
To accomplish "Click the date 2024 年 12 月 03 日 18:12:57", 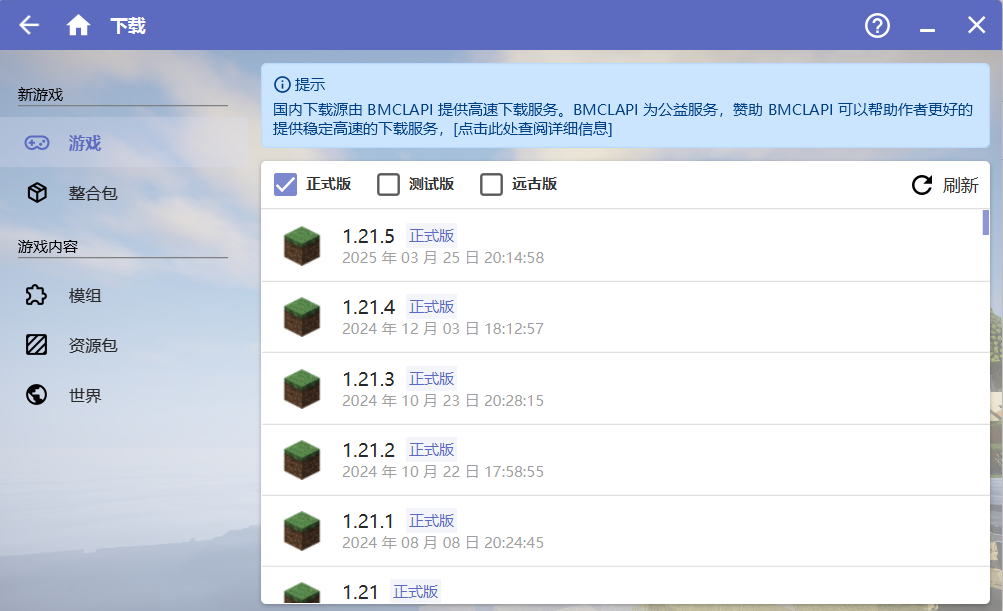I will click(443, 329).
